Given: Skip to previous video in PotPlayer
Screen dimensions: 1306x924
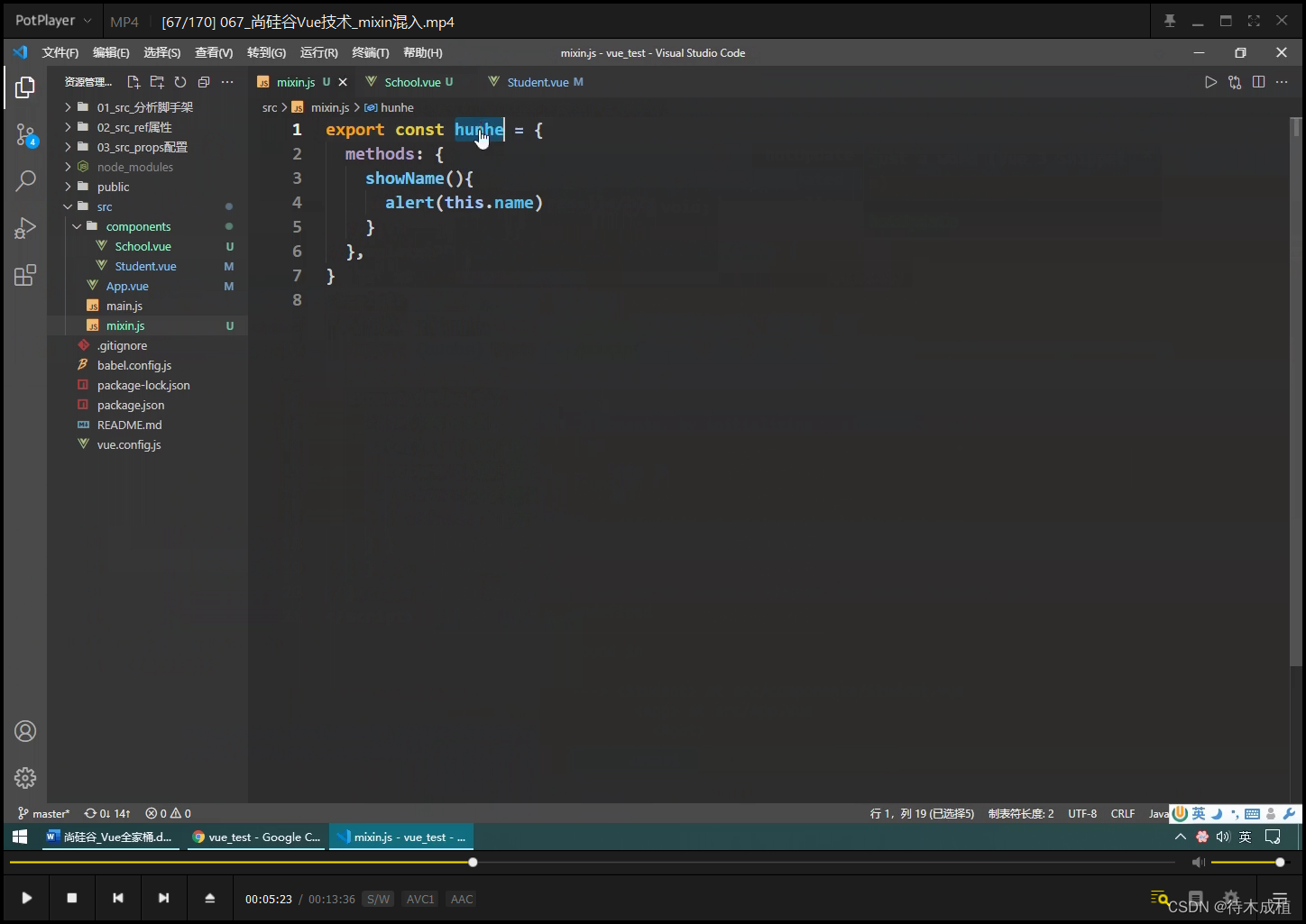Looking at the screenshot, I should tap(118, 898).
